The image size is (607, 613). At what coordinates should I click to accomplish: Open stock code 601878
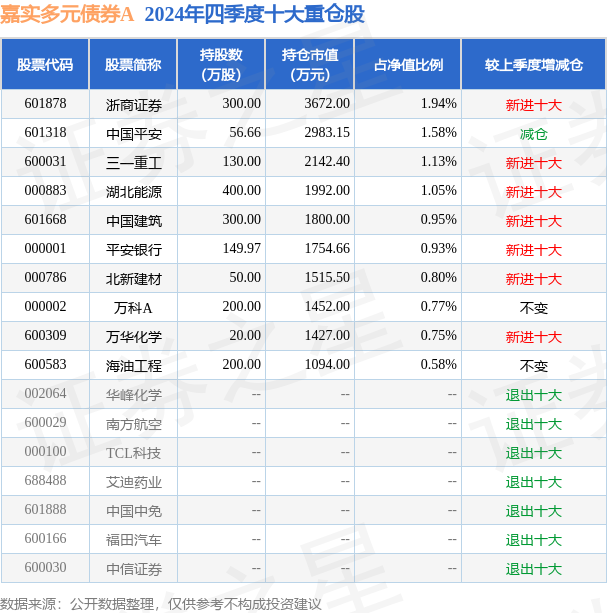45,104
